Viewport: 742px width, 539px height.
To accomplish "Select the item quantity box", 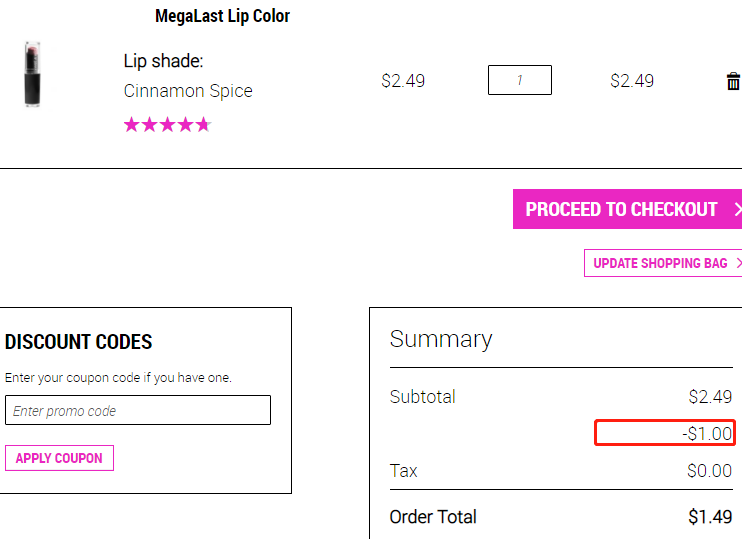I will coord(520,80).
